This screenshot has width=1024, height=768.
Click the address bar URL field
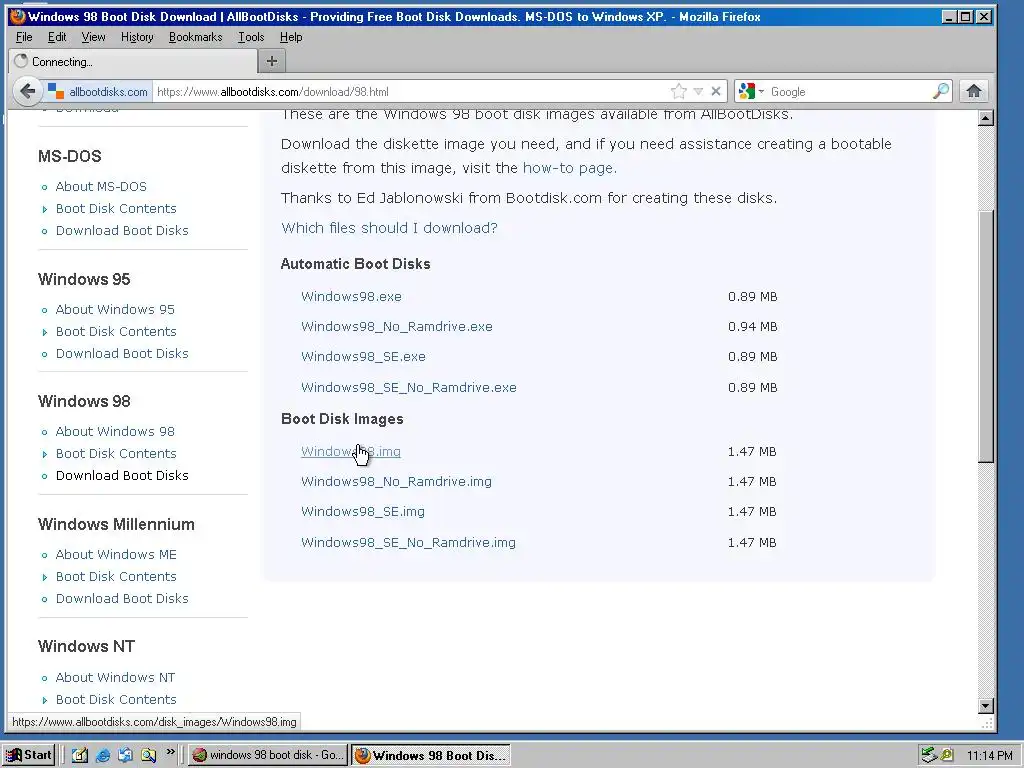[x=411, y=91]
